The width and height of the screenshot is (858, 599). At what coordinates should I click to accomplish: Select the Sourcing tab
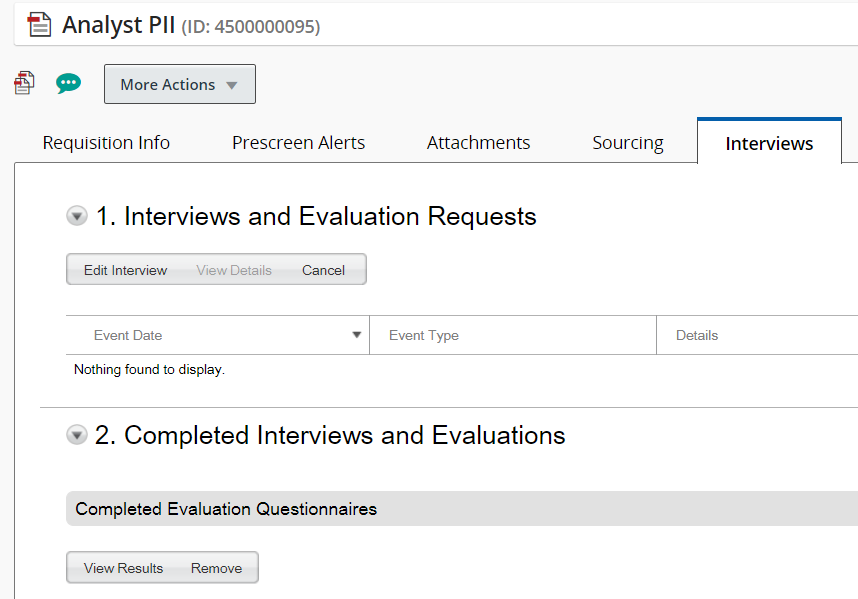627,143
